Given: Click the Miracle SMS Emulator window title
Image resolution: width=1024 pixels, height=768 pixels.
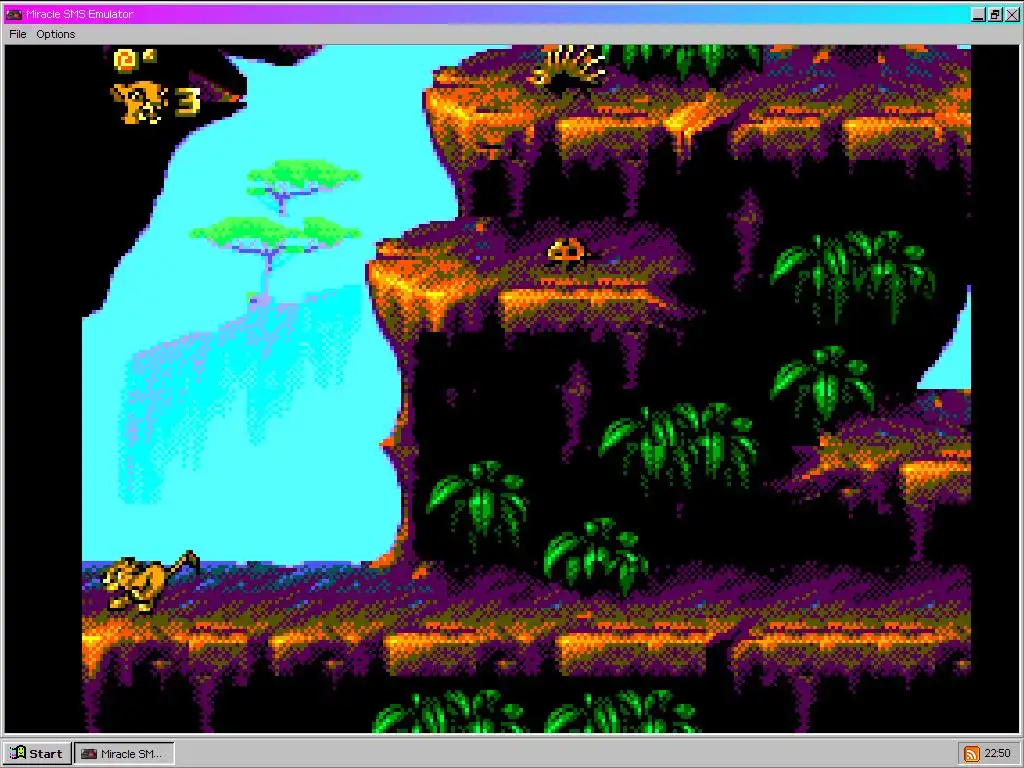Looking at the screenshot, I should [x=79, y=14].
